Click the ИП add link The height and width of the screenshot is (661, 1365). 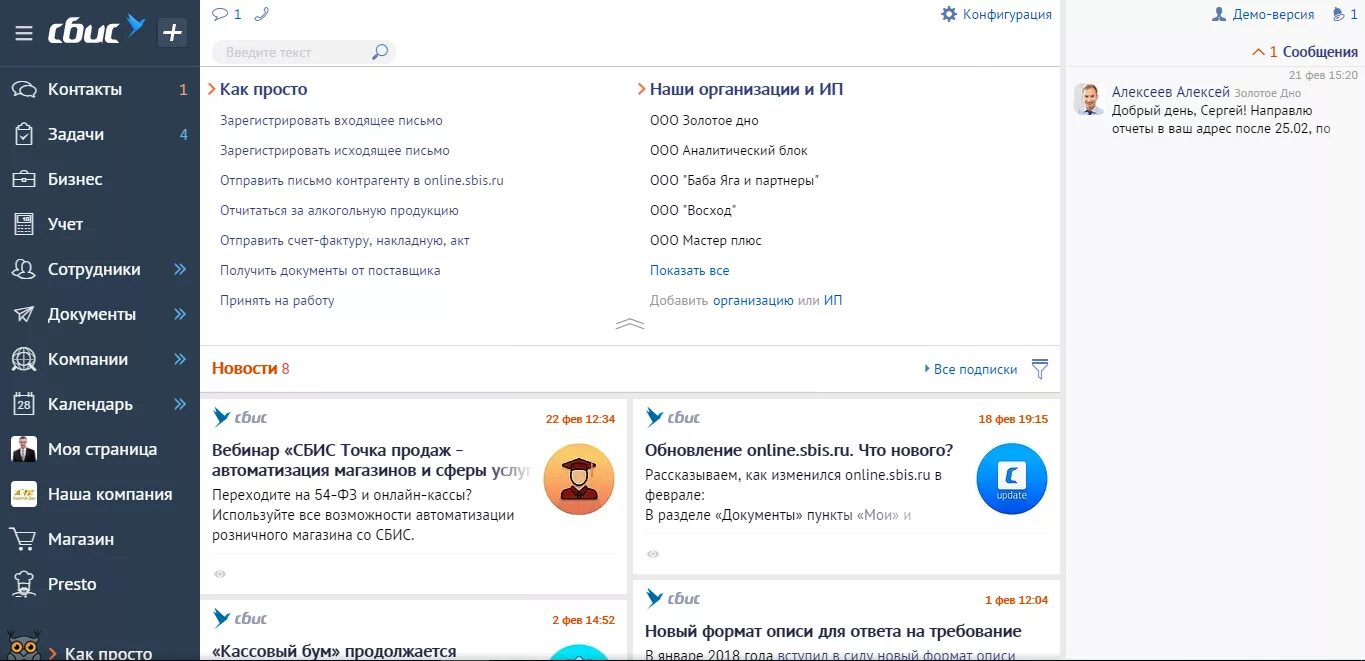(833, 301)
